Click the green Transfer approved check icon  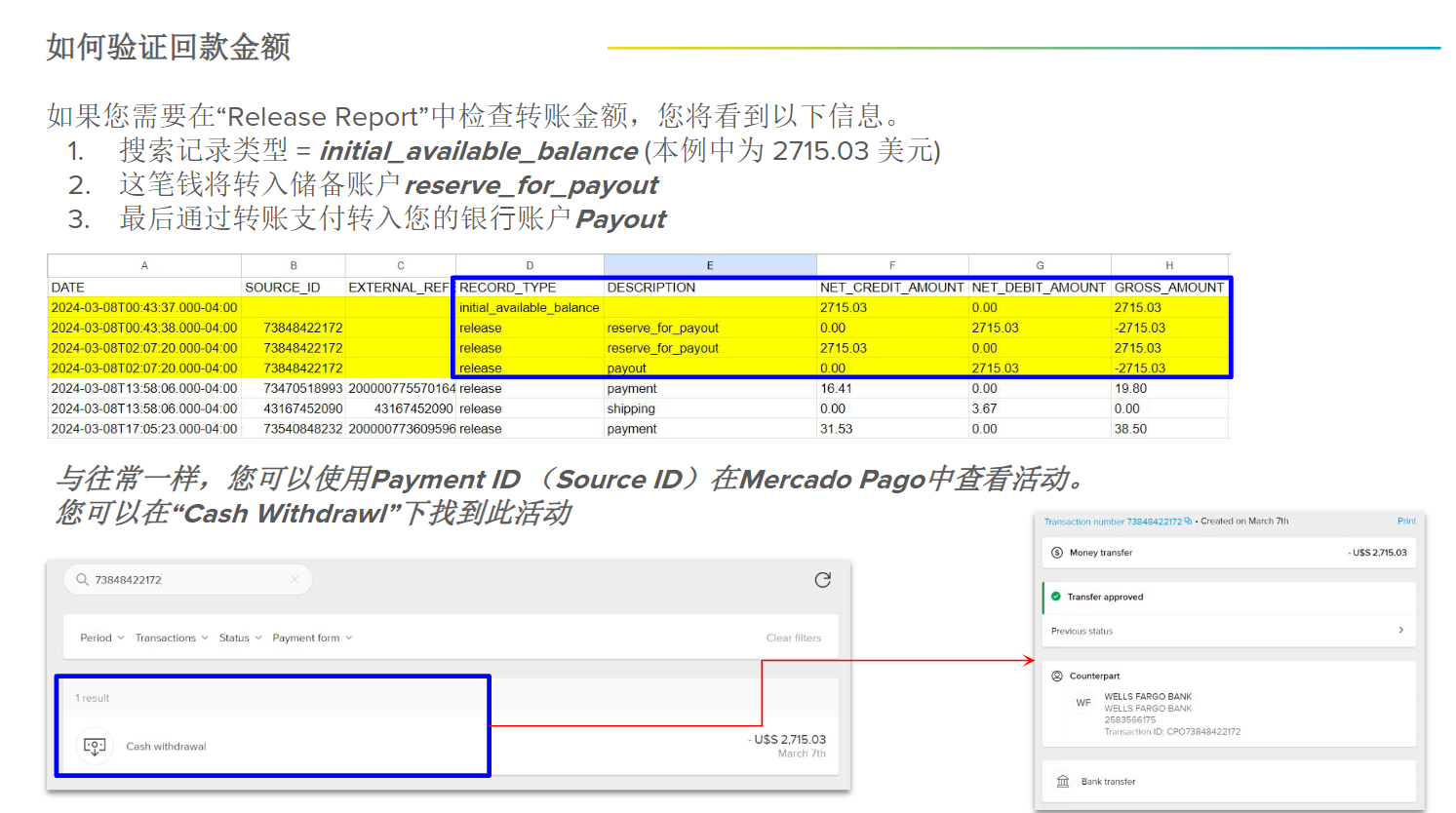click(x=1055, y=597)
